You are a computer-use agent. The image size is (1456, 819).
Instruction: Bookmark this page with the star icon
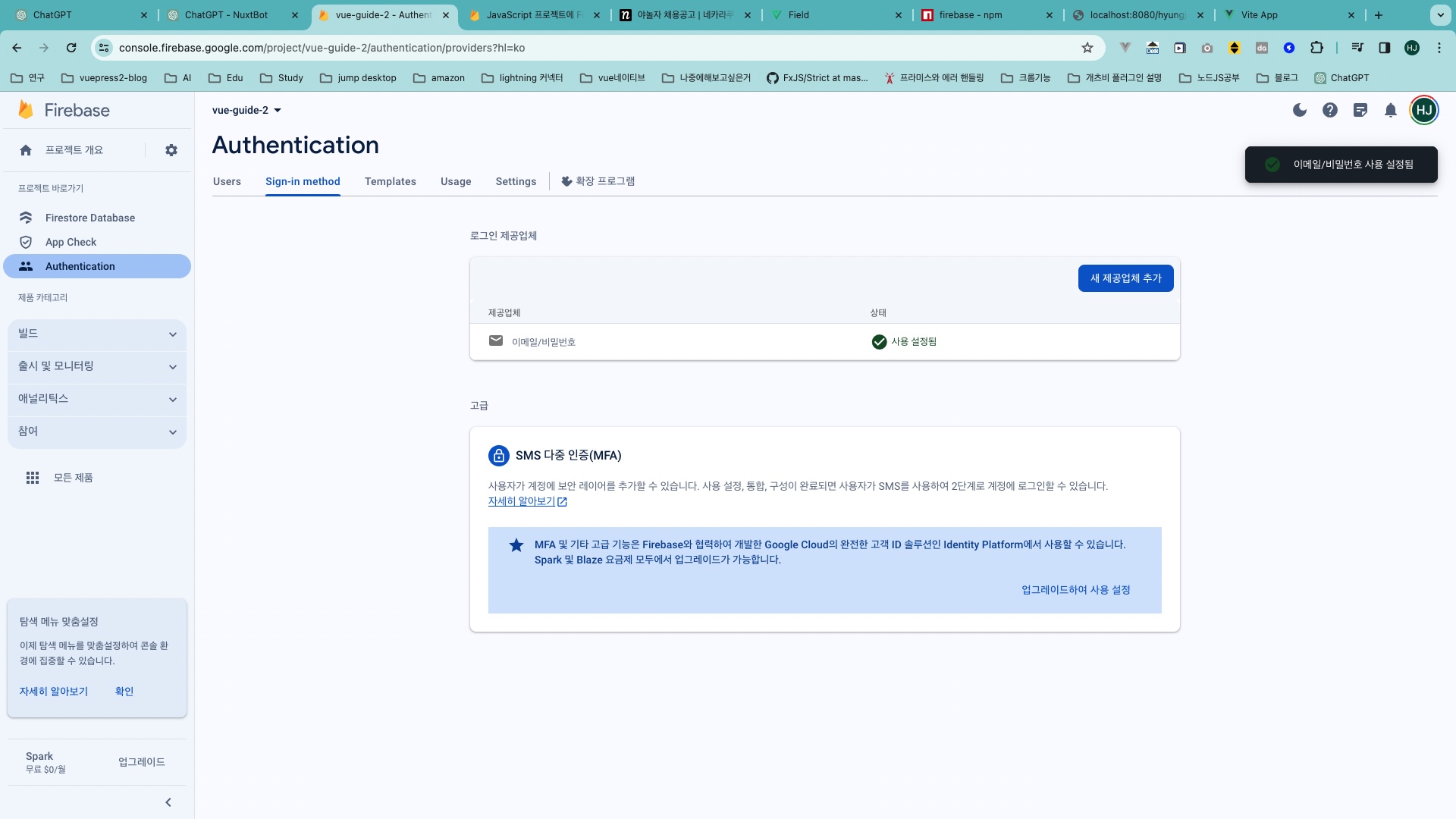[1087, 48]
